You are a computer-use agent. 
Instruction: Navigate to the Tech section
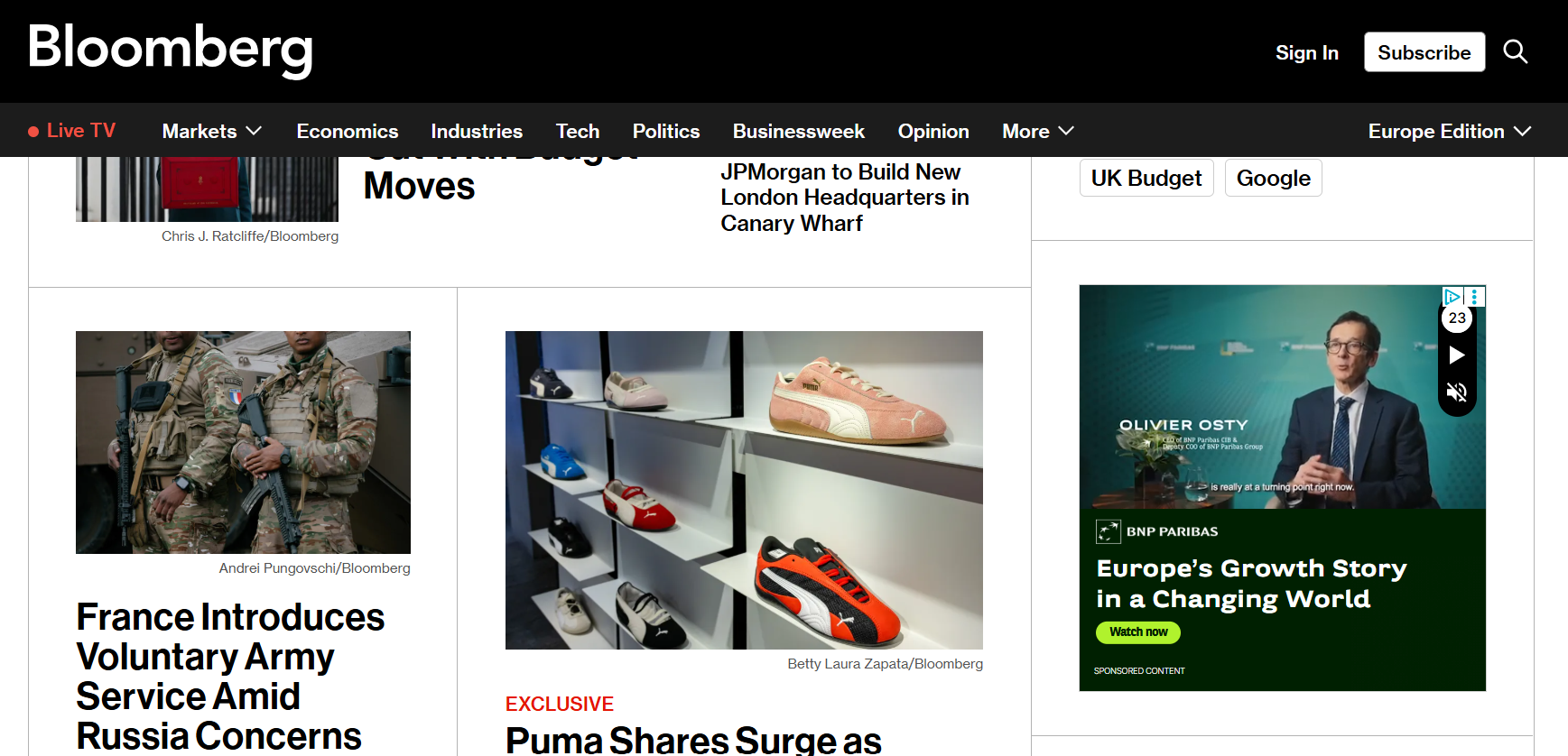point(578,131)
